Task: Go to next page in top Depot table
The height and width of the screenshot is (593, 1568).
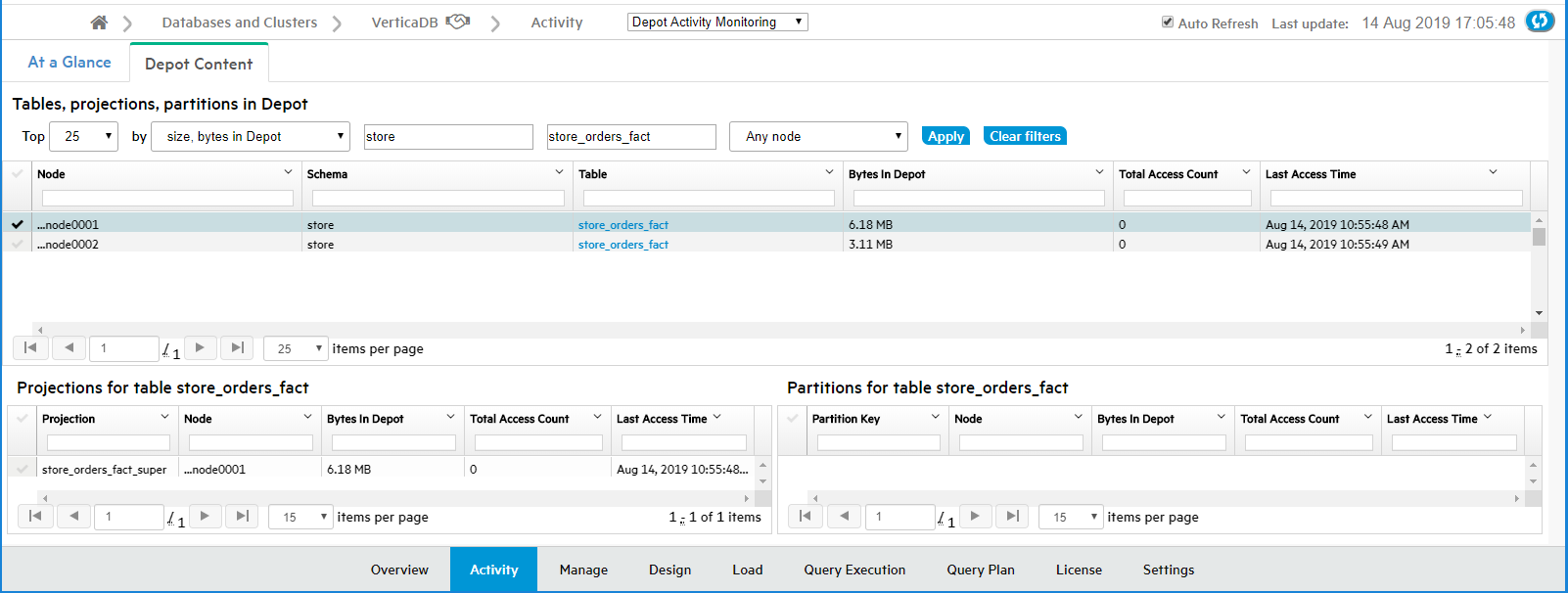Action: coord(200,347)
